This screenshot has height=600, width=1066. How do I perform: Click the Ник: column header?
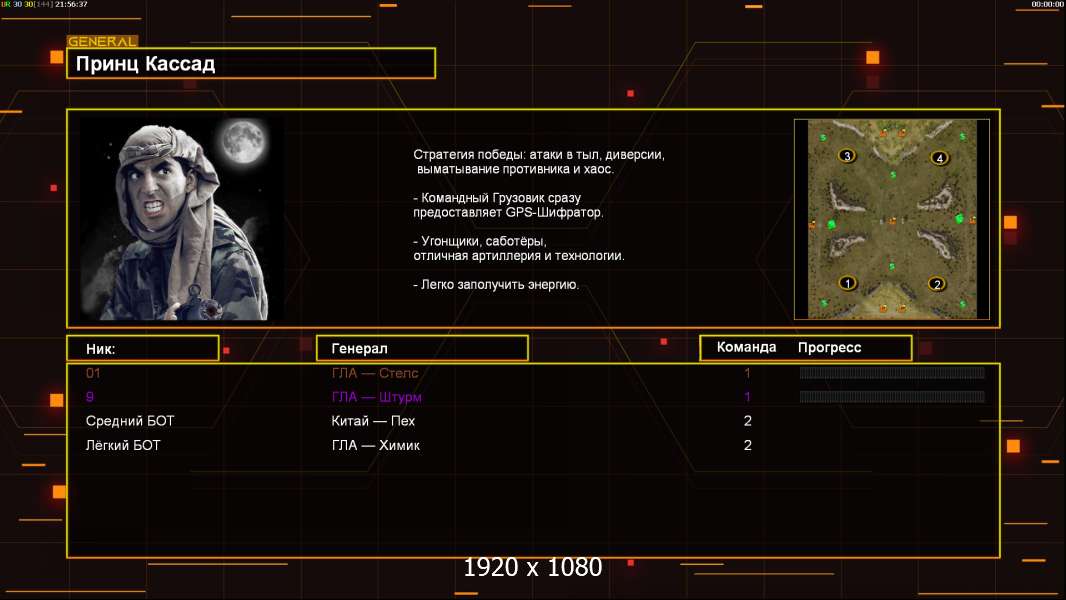pos(143,349)
